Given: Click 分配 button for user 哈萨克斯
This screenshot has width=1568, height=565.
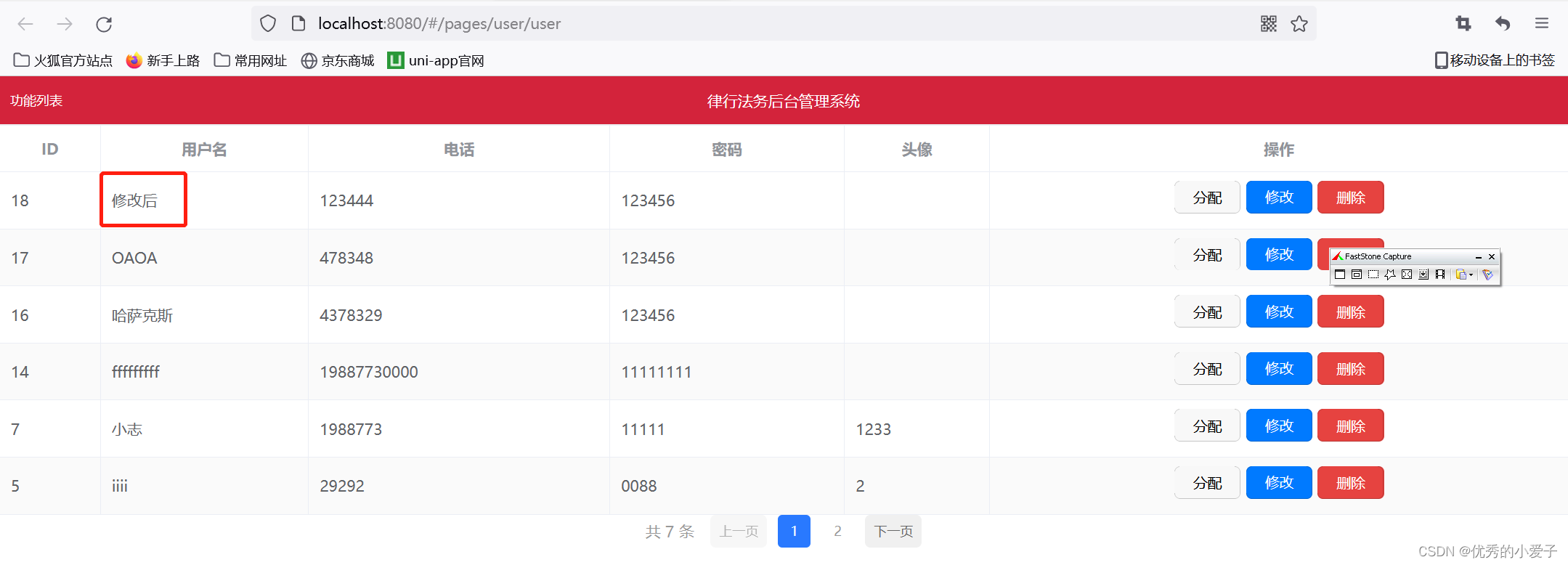Looking at the screenshot, I should 1207,312.
